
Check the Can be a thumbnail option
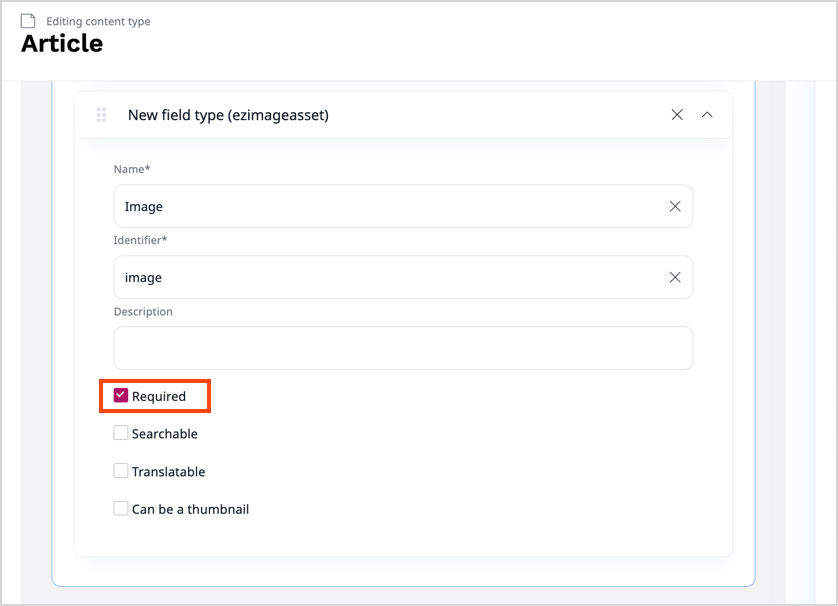(x=121, y=508)
